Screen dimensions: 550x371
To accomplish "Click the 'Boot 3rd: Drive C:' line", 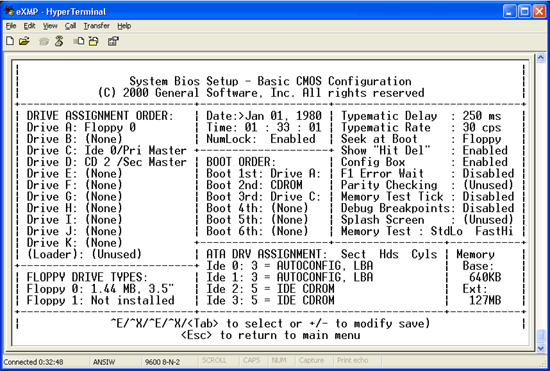I will pos(263,197).
